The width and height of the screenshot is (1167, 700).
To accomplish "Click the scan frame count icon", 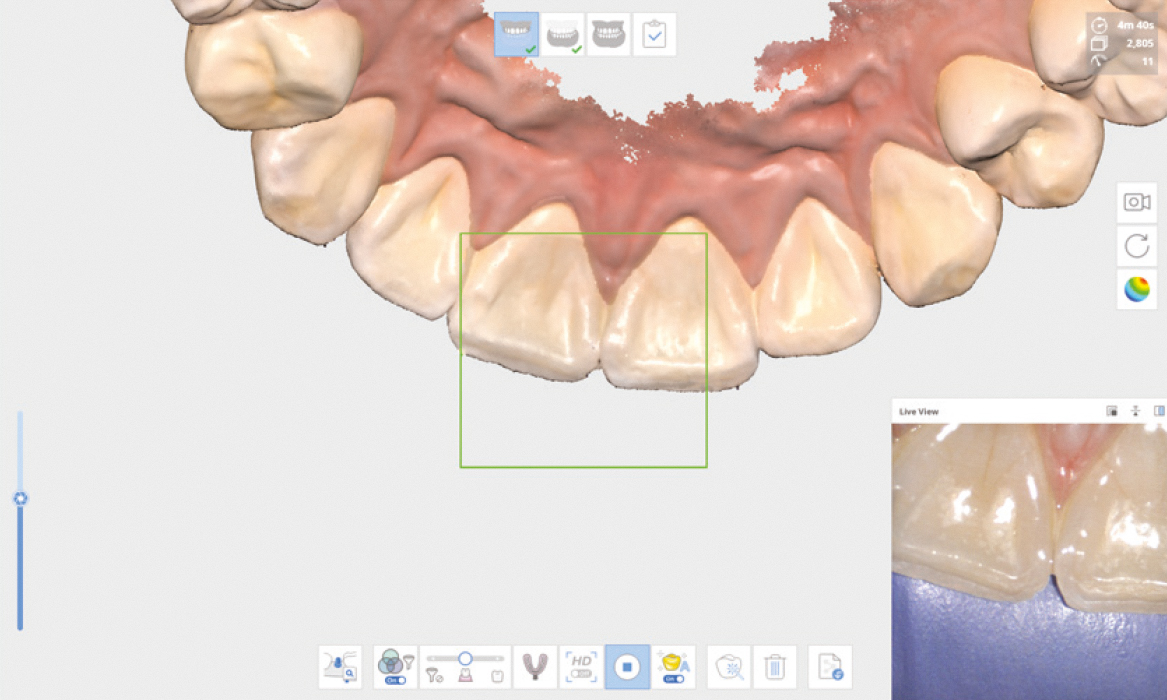I will pyautogui.click(x=1099, y=44).
